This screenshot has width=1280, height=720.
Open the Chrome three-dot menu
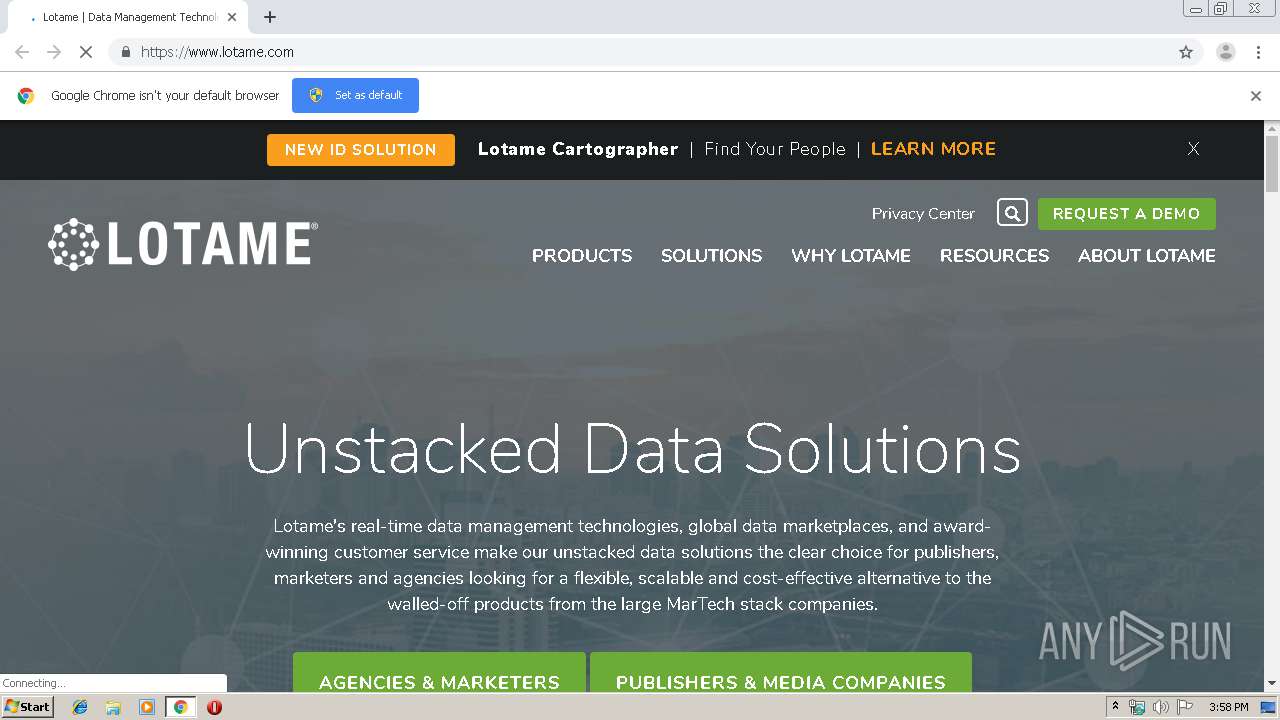[x=1258, y=52]
